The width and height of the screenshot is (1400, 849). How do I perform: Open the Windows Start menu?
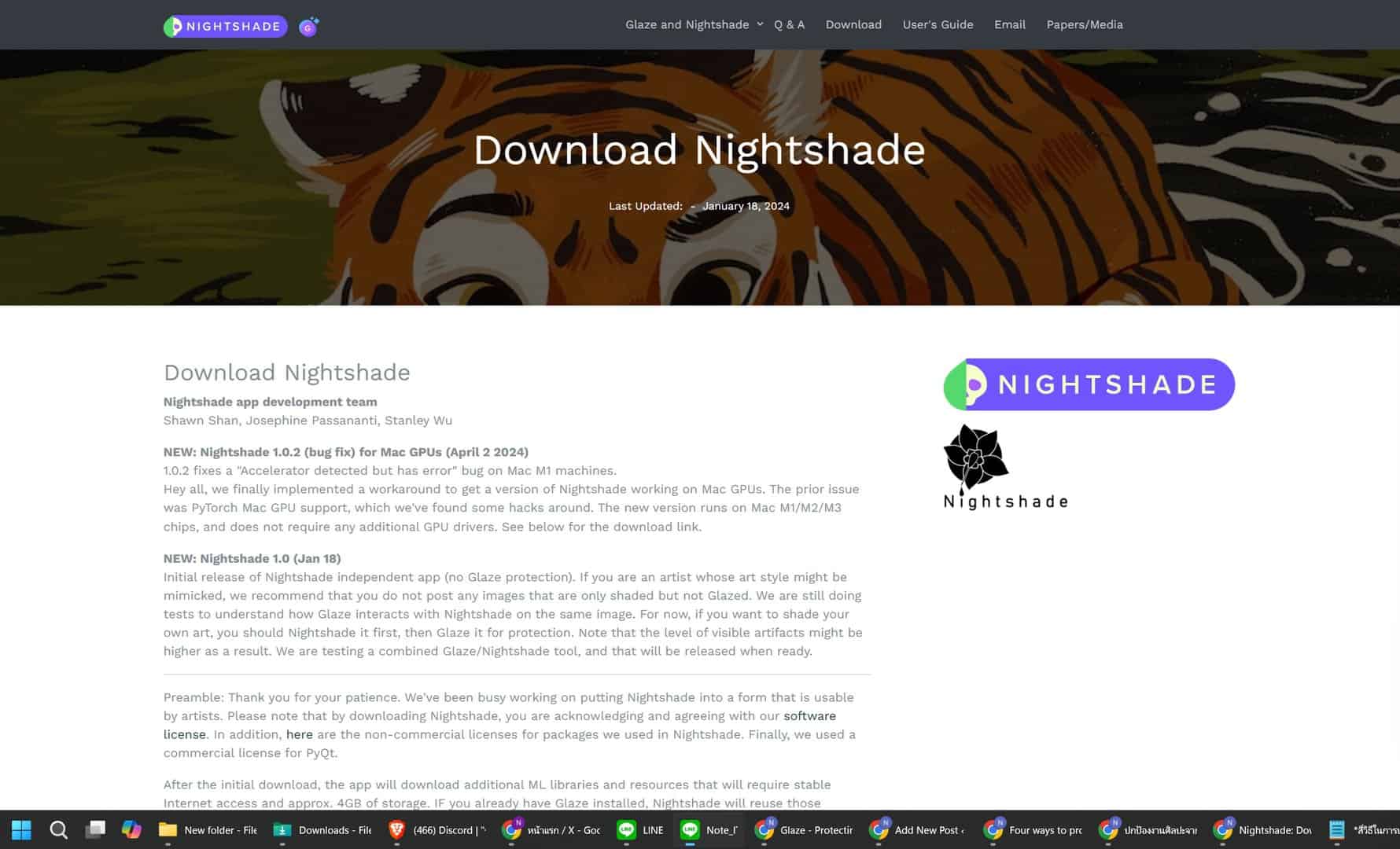point(21,829)
